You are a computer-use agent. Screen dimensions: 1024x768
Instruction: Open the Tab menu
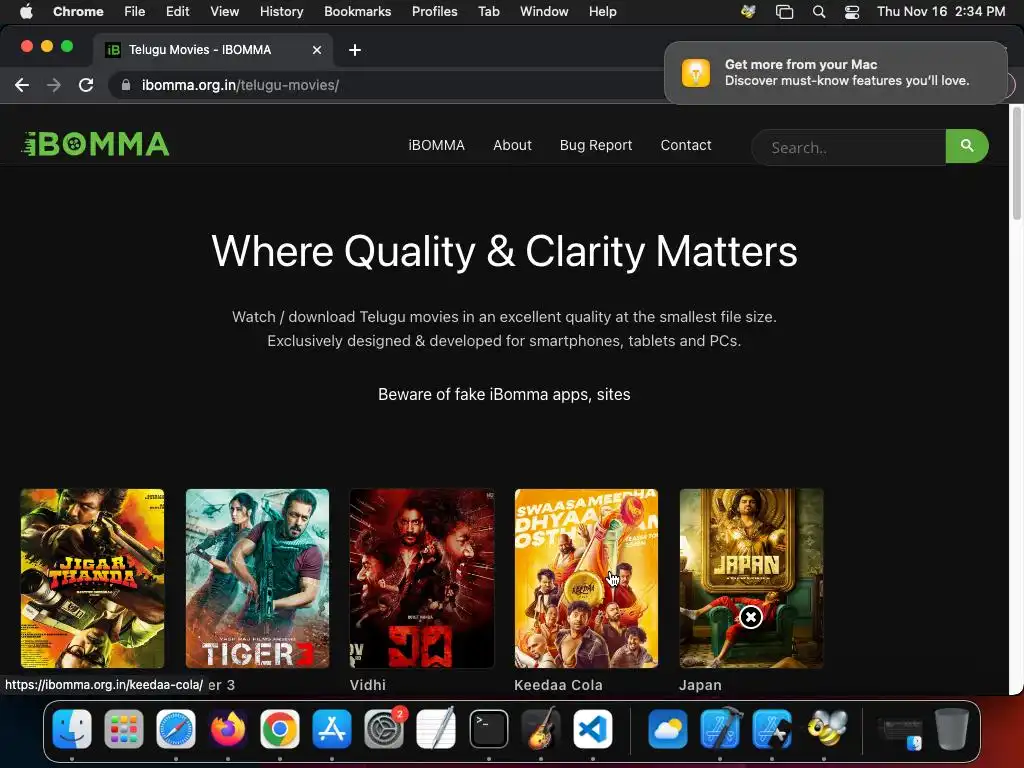(x=488, y=11)
